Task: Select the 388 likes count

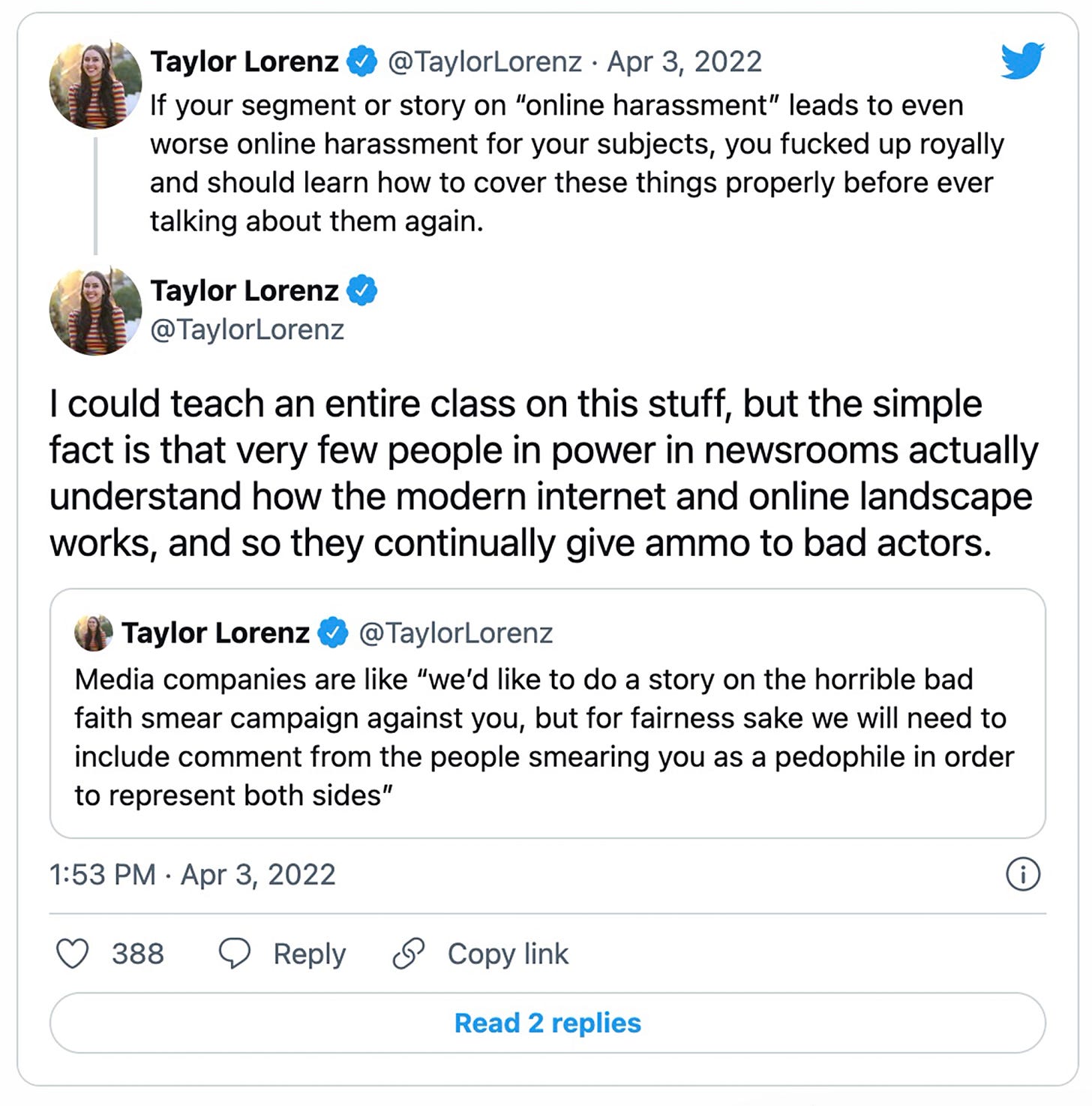Action: tap(139, 954)
